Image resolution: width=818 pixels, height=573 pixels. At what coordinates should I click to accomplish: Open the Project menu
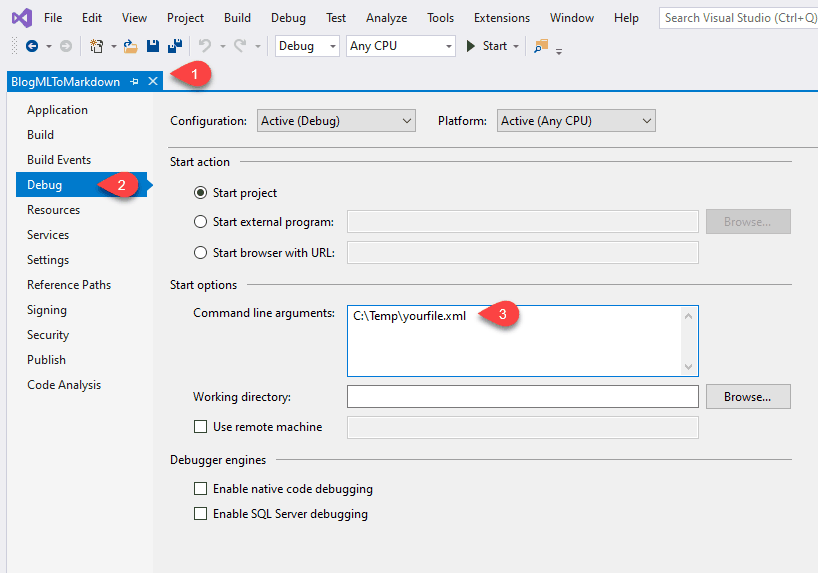185,18
